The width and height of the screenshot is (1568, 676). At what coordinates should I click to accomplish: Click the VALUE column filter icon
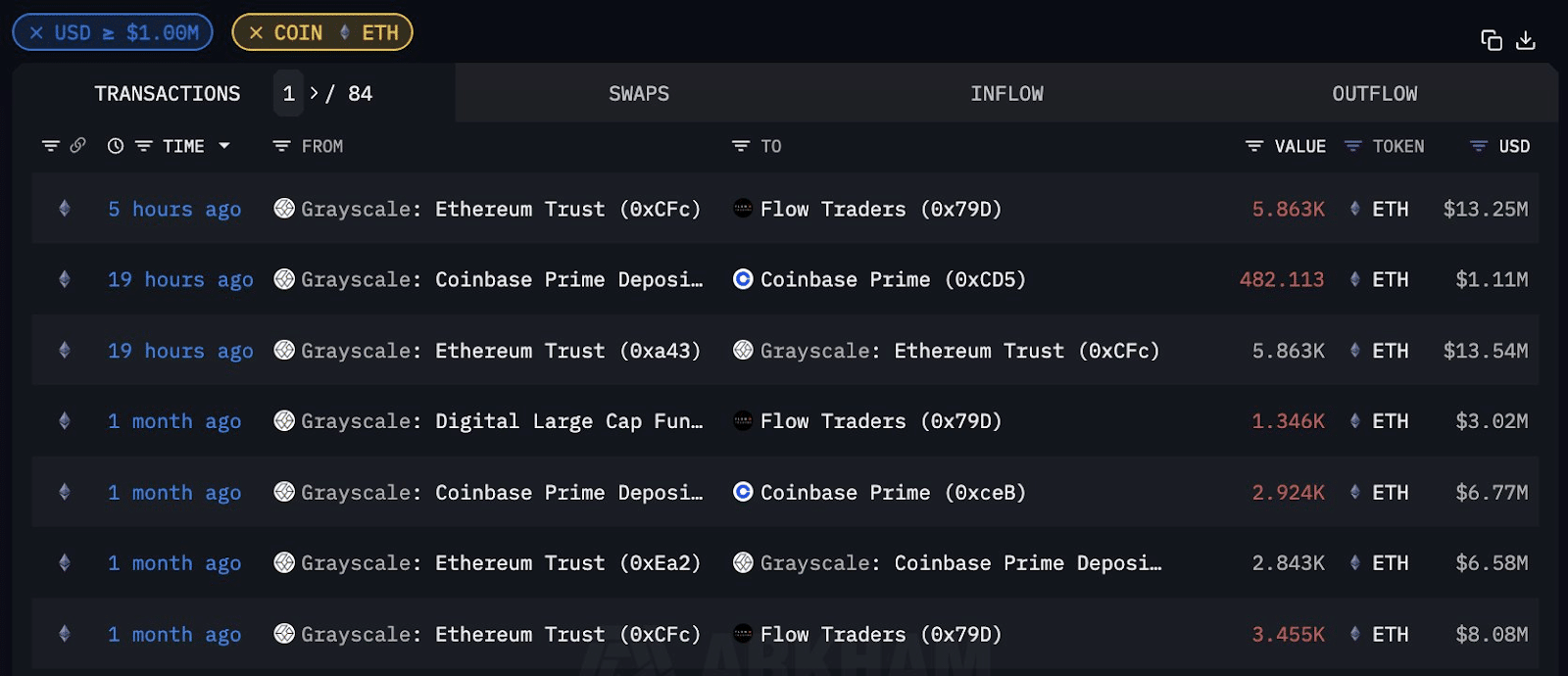coord(1254,146)
